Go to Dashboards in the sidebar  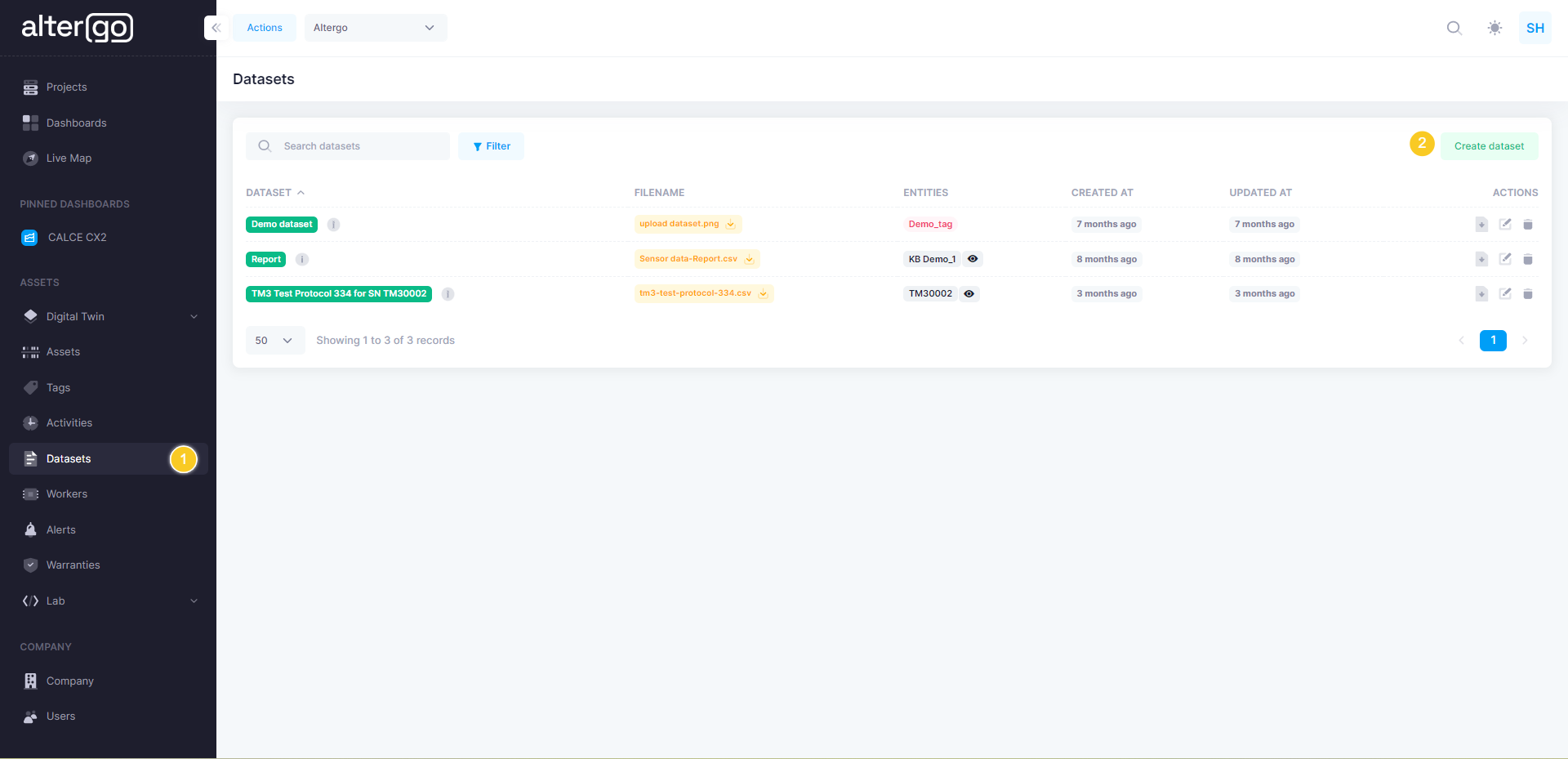(76, 123)
